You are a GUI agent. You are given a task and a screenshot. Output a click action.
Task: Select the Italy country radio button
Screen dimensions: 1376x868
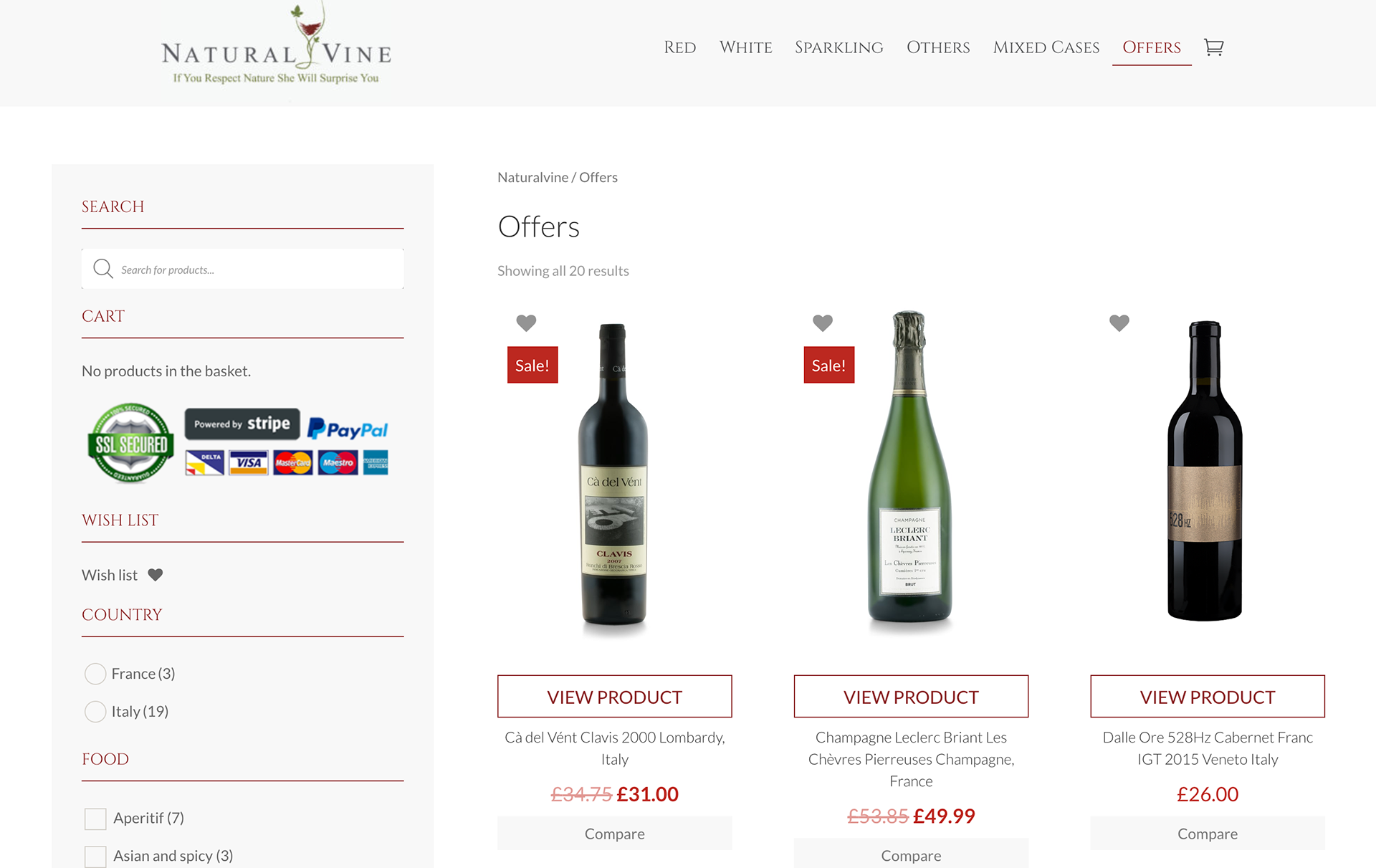pos(95,712)
